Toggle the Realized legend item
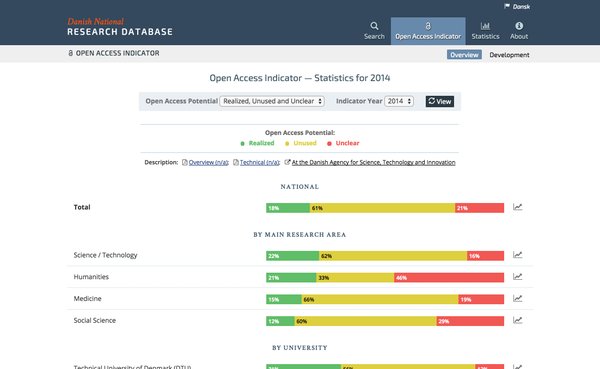This screenshot has height=369, width=600. [x=257, y=143]
